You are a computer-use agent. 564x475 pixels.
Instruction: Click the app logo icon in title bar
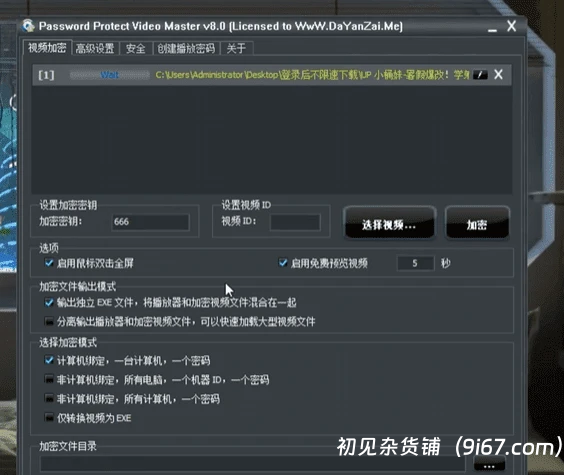tap(28, 26)
